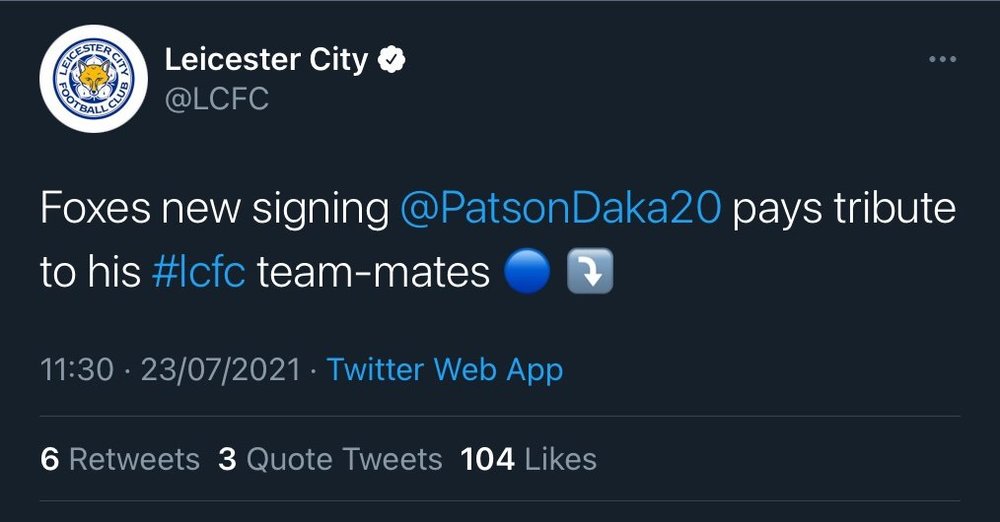Image resolution: width=1000 pixels, height=522 pixels.
Task: Click the Quote Tweets count number 3
Action: [x=227, y=459]
